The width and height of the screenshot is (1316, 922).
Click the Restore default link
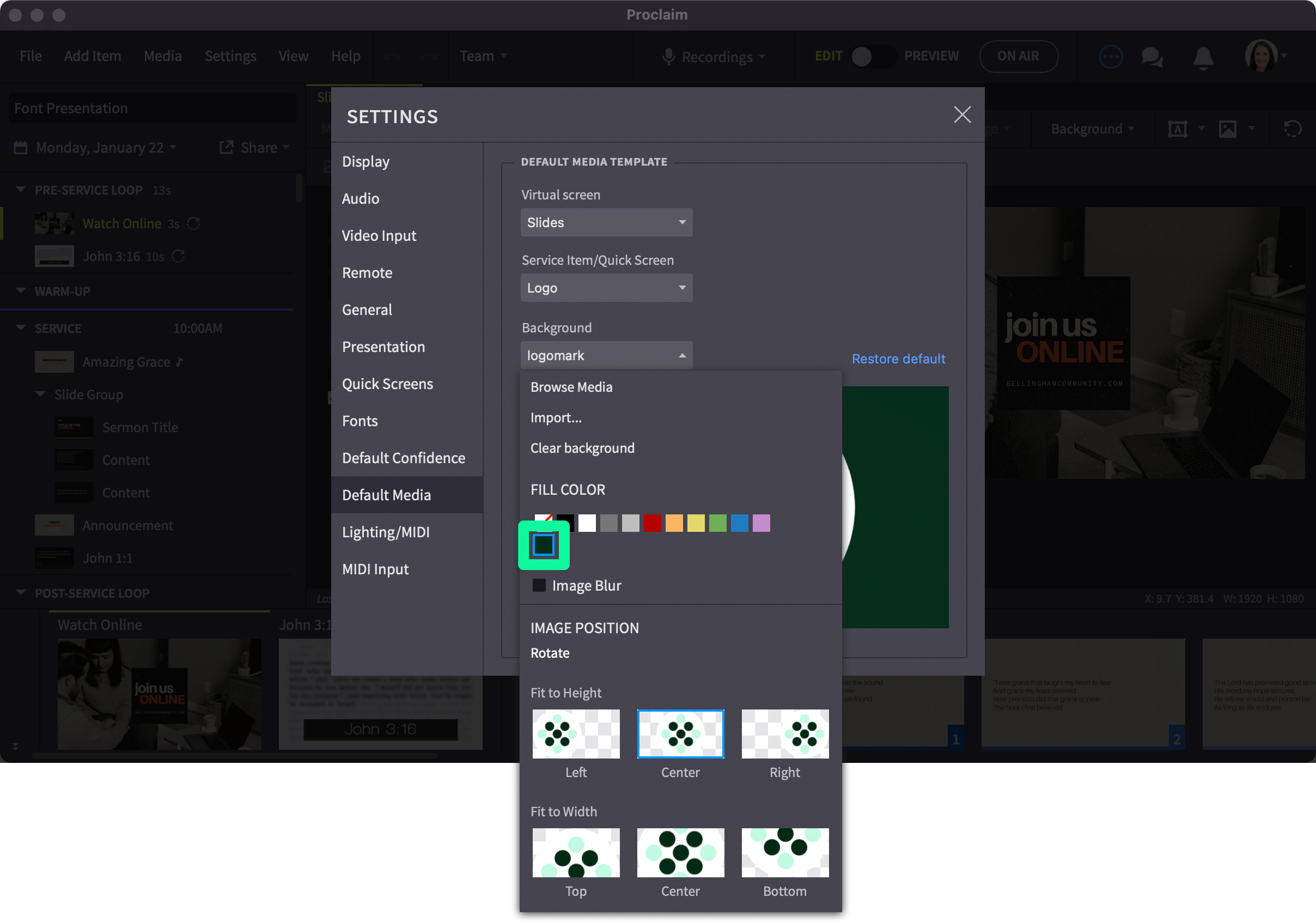pos(898,359)
